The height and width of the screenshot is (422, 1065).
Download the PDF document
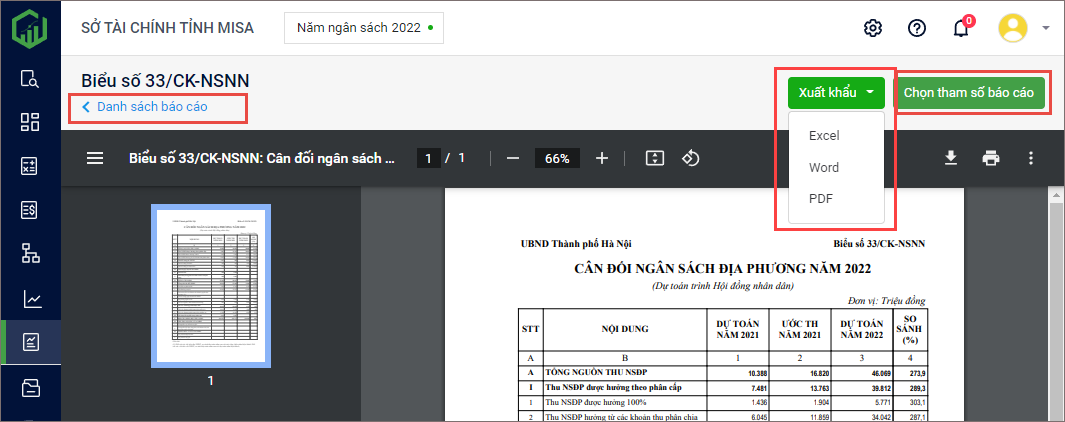point(951,158)
